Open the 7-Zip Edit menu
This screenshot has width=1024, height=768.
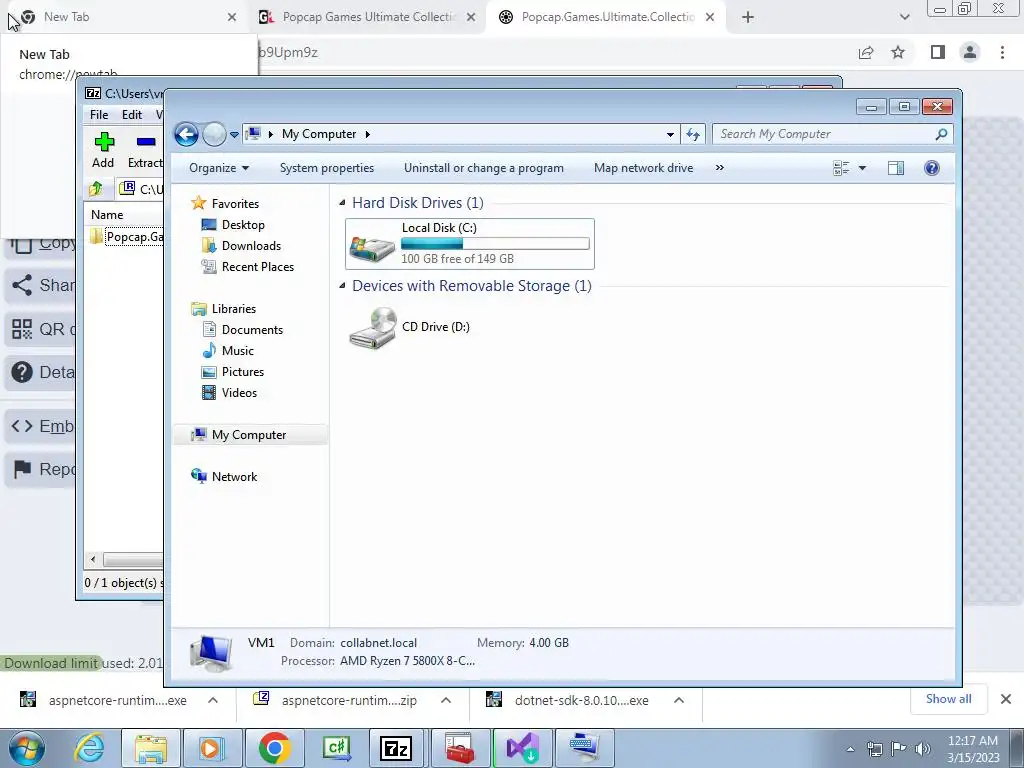click(132, 114)
